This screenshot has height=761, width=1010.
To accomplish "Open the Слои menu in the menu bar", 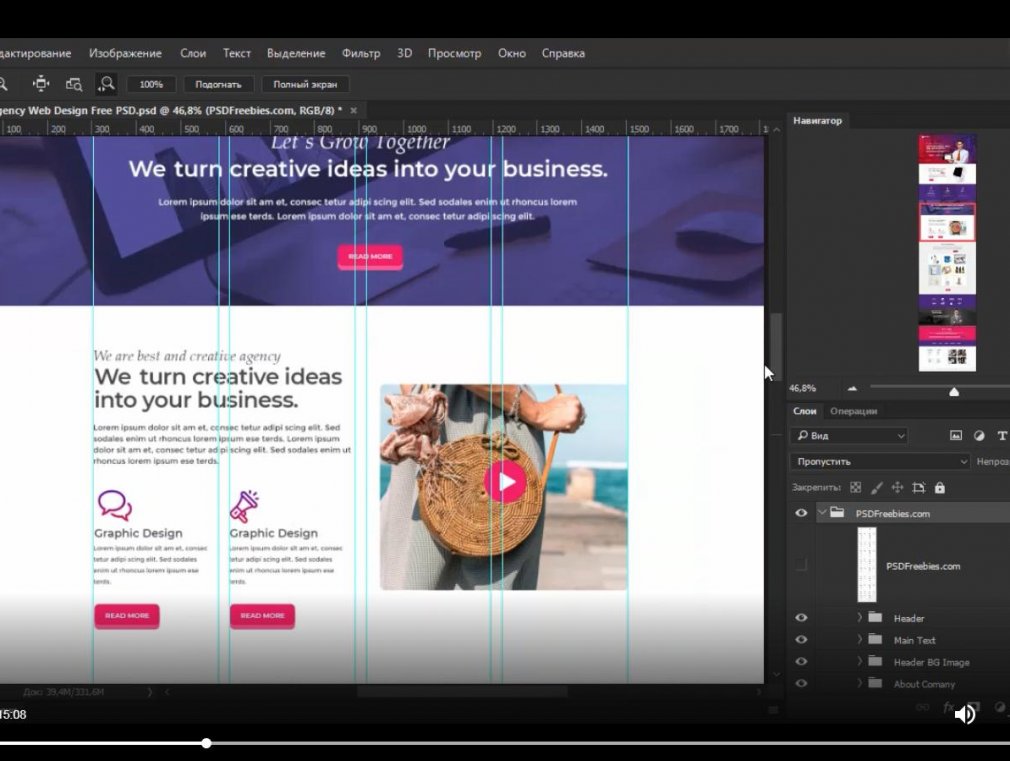I will (193, 53).
